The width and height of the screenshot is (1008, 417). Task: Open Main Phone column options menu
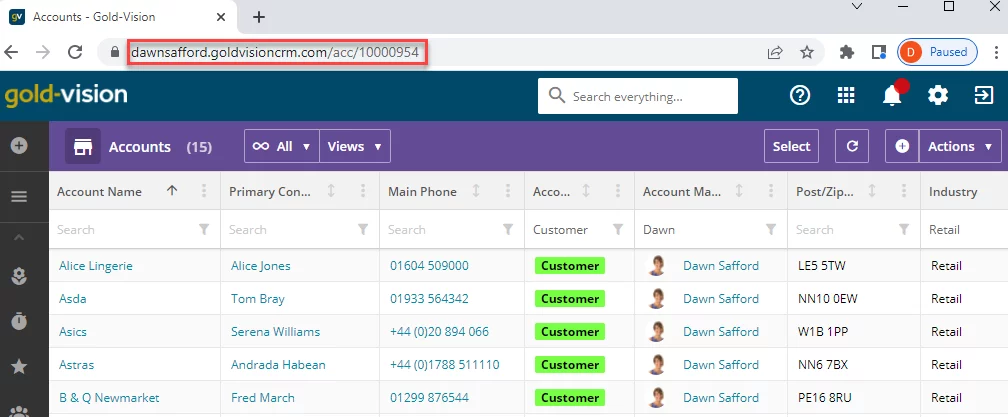(508, 191)
